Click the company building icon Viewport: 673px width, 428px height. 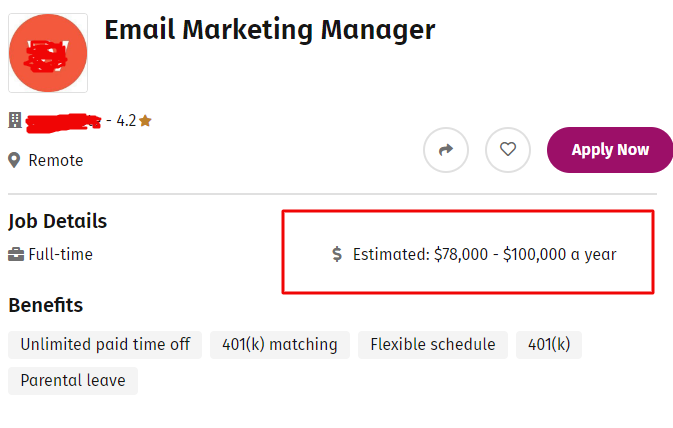coord(15,121)
